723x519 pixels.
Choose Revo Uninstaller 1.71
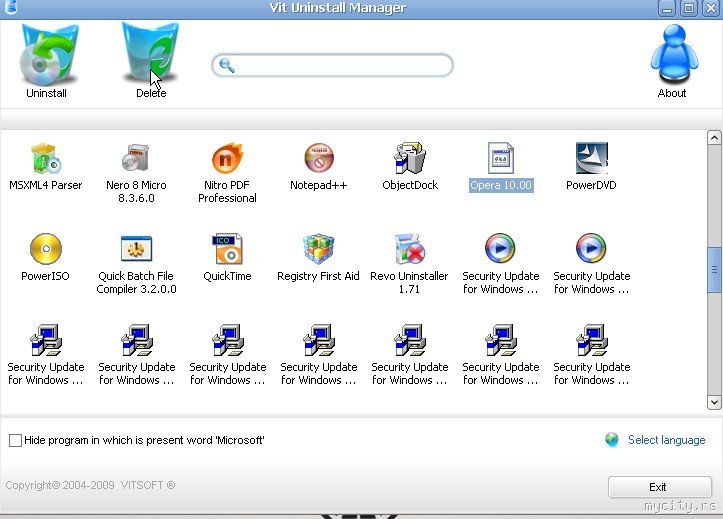409,264
